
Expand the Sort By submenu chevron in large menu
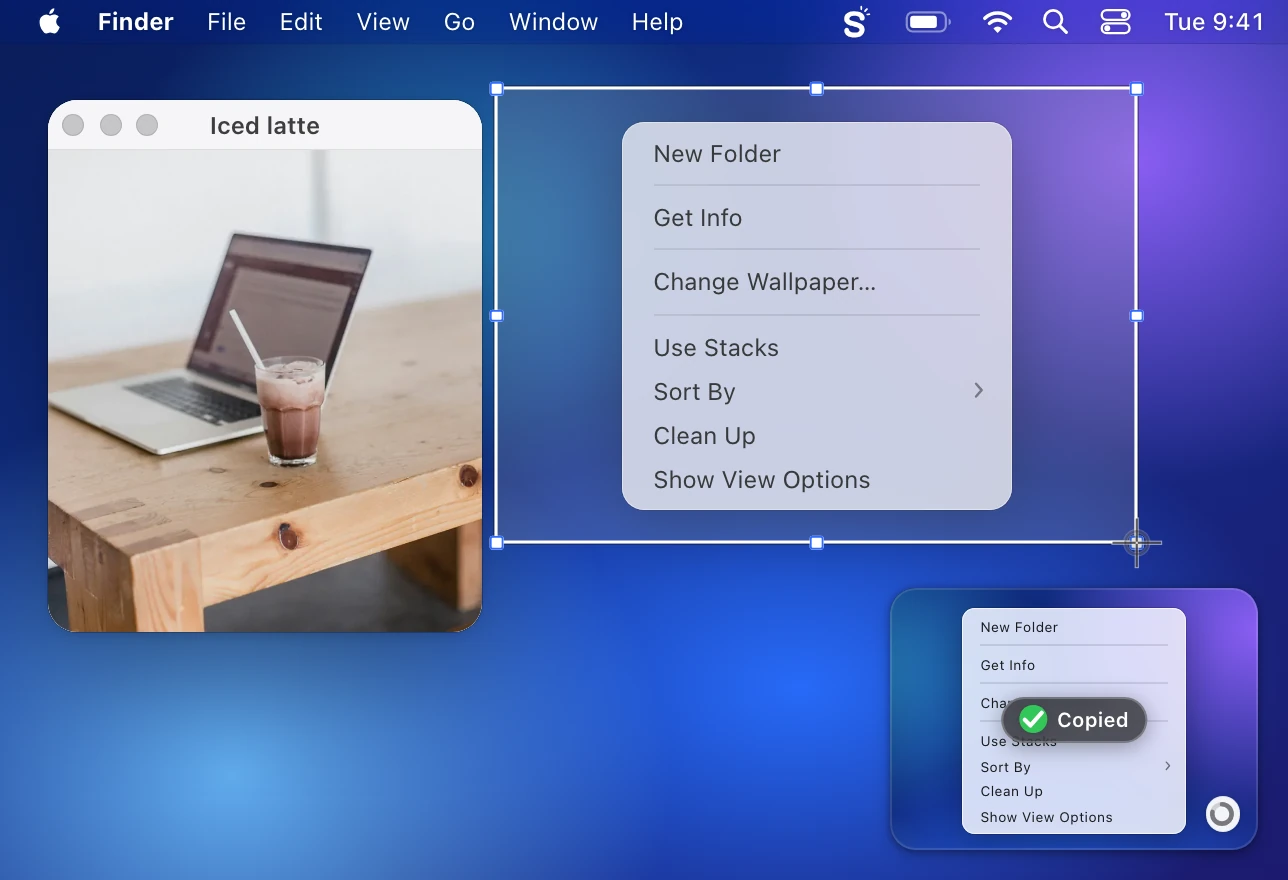coord(979,391)
